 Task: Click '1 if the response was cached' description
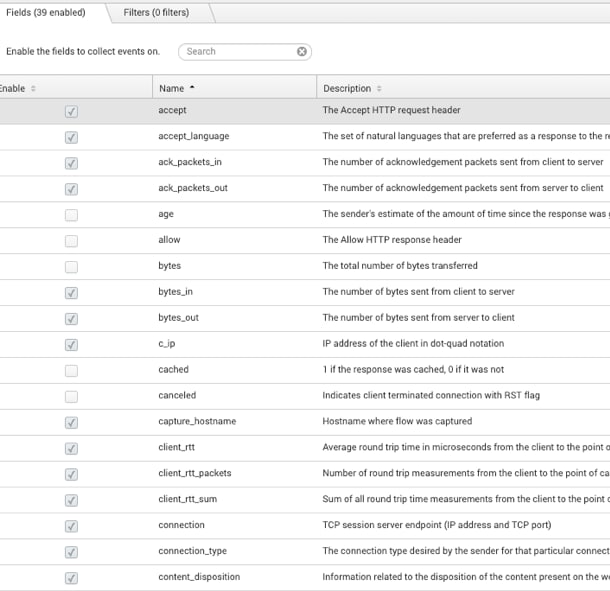[413, 369]
